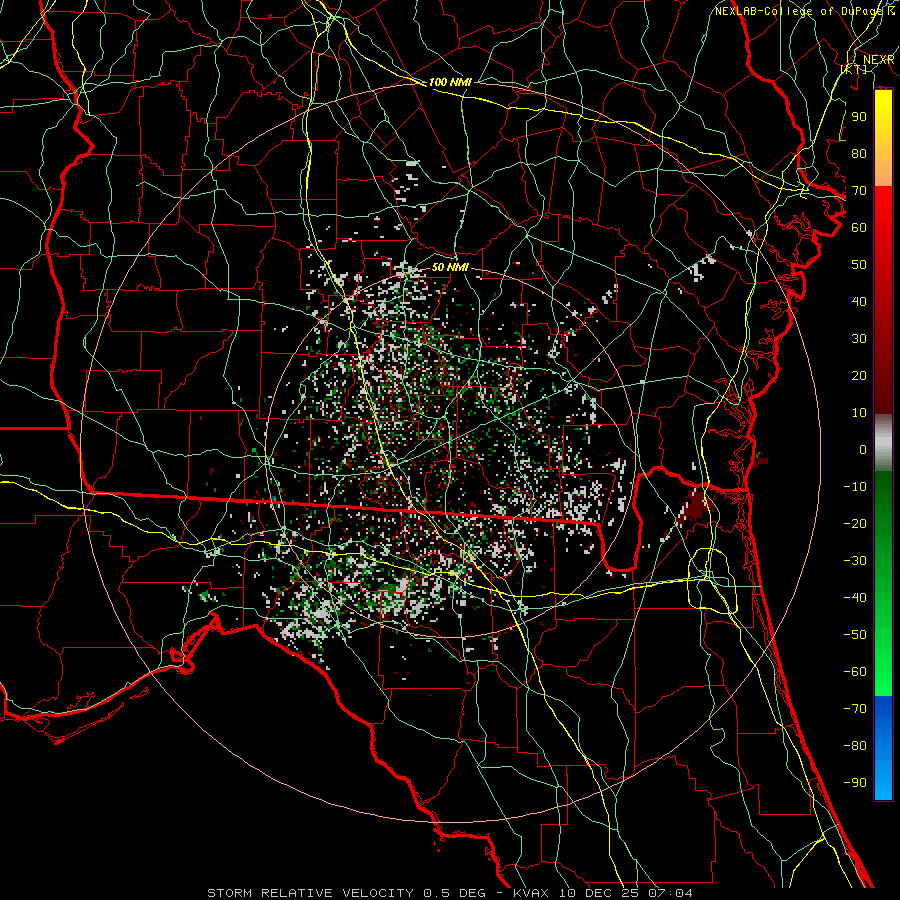The height and width of the screenshot is (900, 900).
Task: Select the -80 value on velocity scale
Action: (x=855, y=746)
